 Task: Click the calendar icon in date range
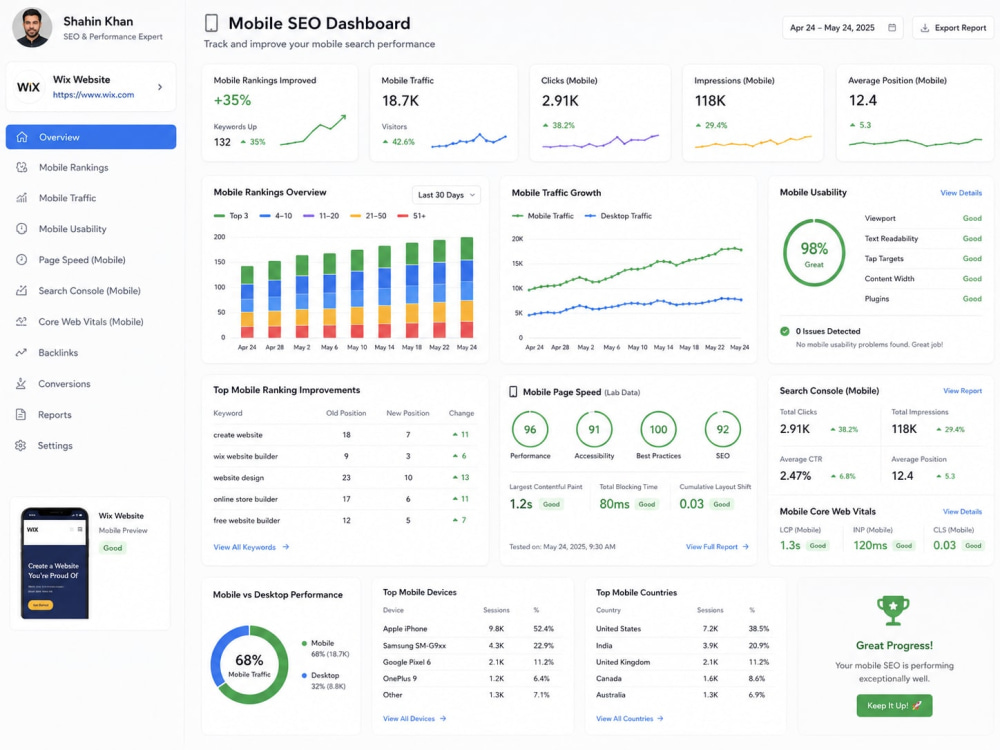click(892, 27)
